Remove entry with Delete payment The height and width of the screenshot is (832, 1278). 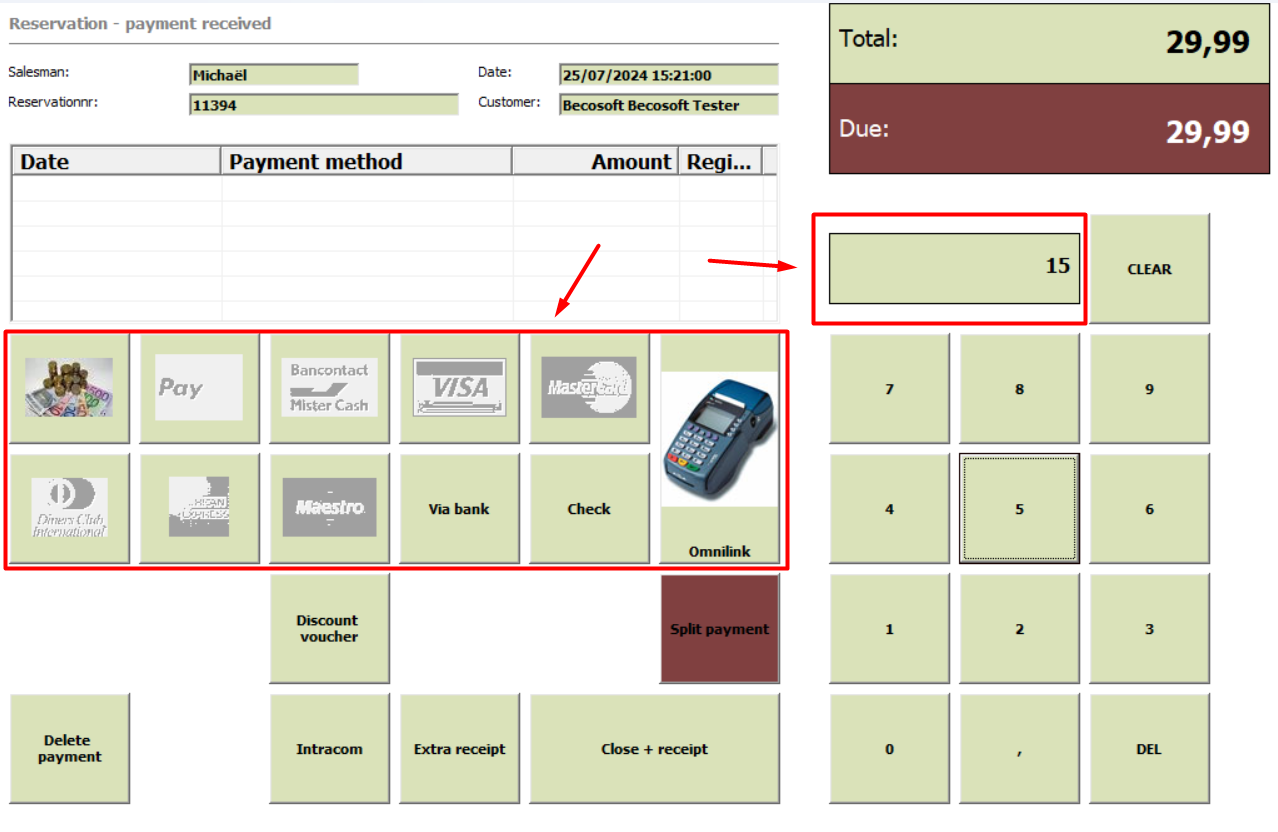click(x=70, y=748)
